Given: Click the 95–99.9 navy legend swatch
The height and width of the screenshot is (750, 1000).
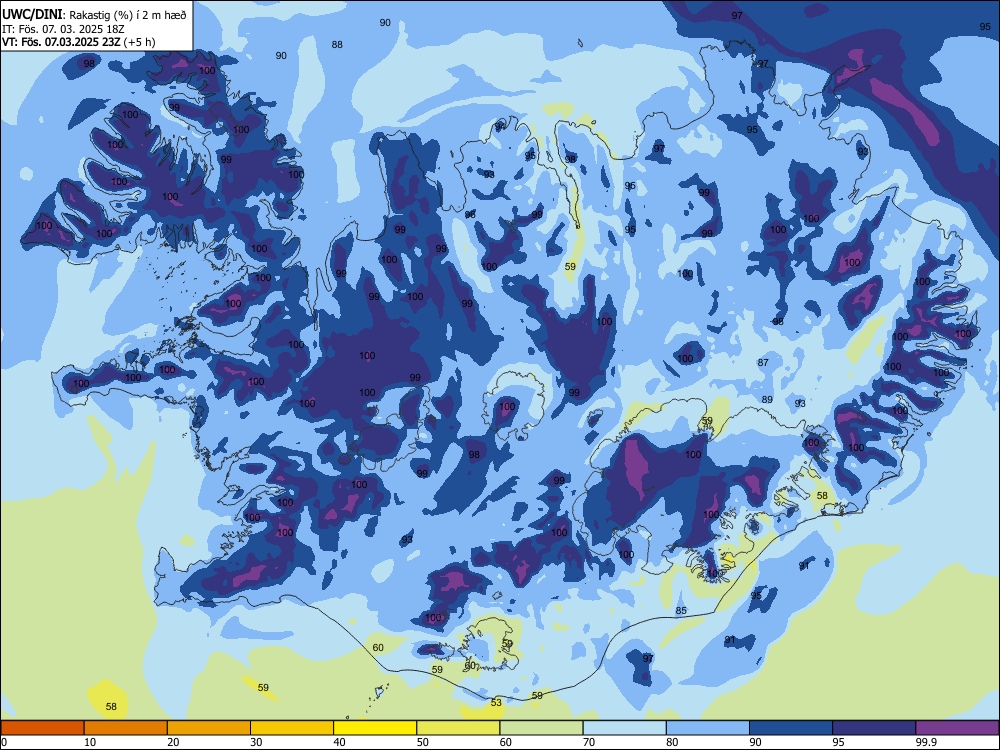Looking at the screenshot, I should 874,728.
